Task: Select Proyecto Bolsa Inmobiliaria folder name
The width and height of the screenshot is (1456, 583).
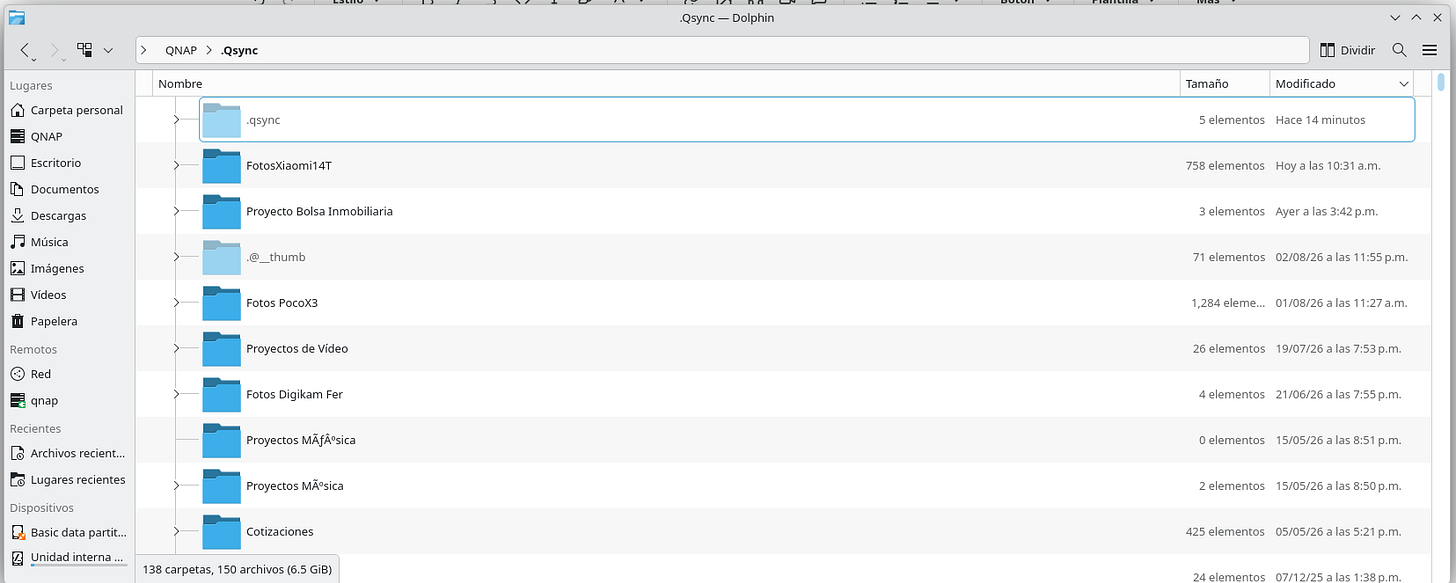Action: point(319,211)
